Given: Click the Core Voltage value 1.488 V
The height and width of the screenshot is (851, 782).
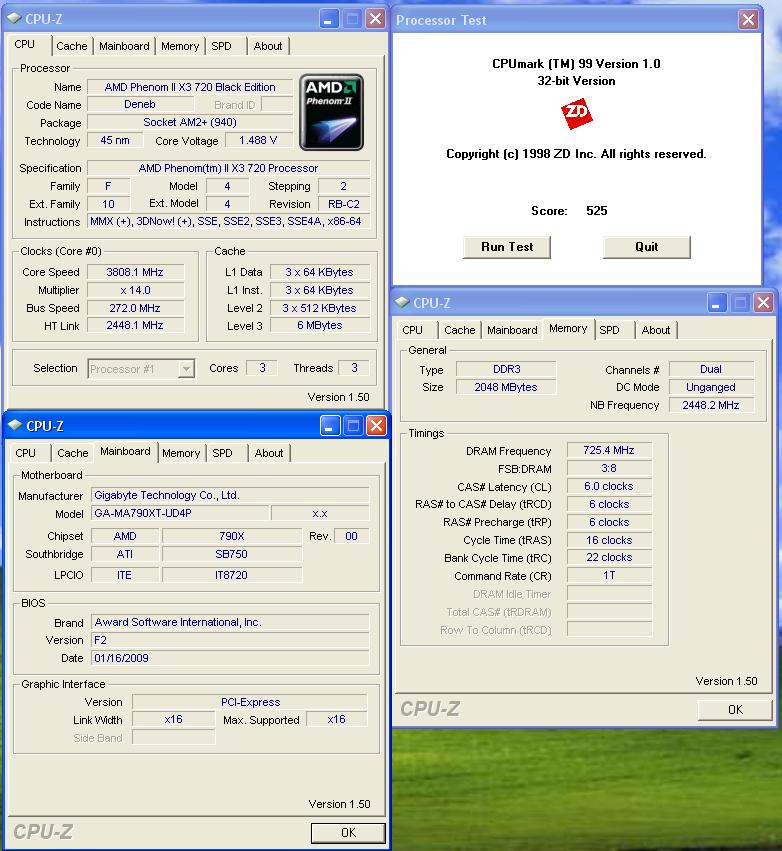Looking at the screenshot, I should click(x=258, y=140).
